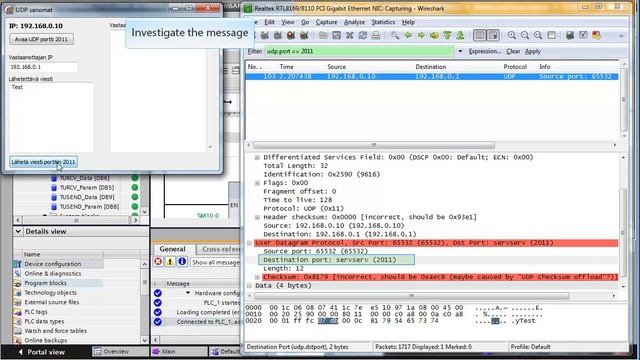
Task: Zoom in Wireshark text icon
Action: 512,36
